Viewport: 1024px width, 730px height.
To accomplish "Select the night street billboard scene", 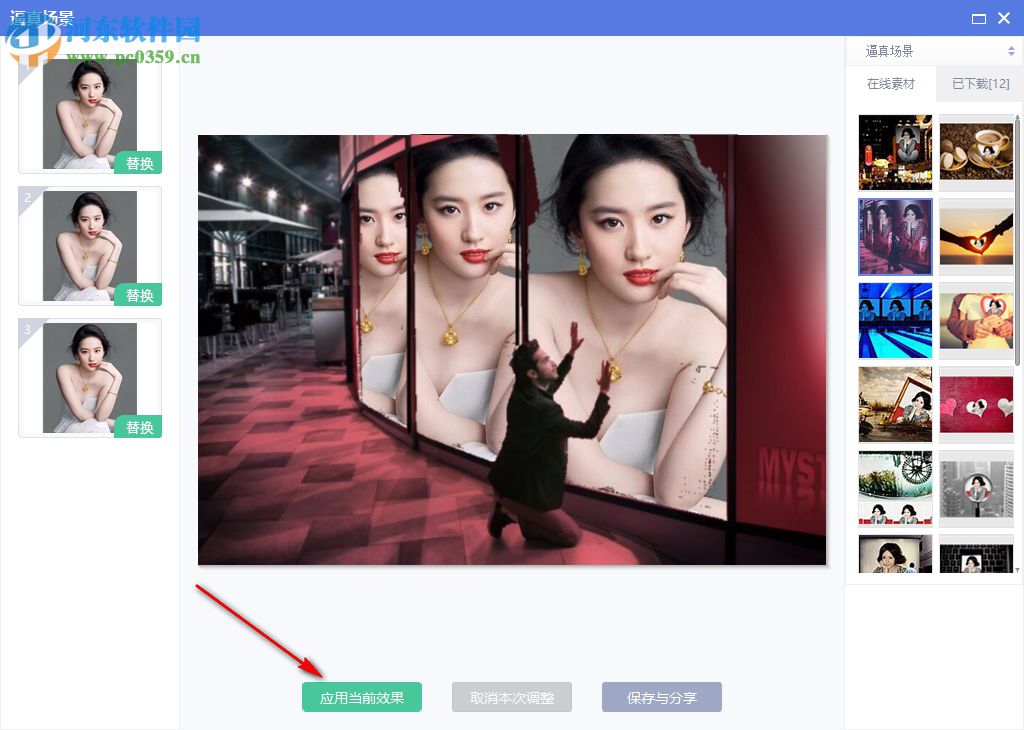I will click(x=894, y=152).
